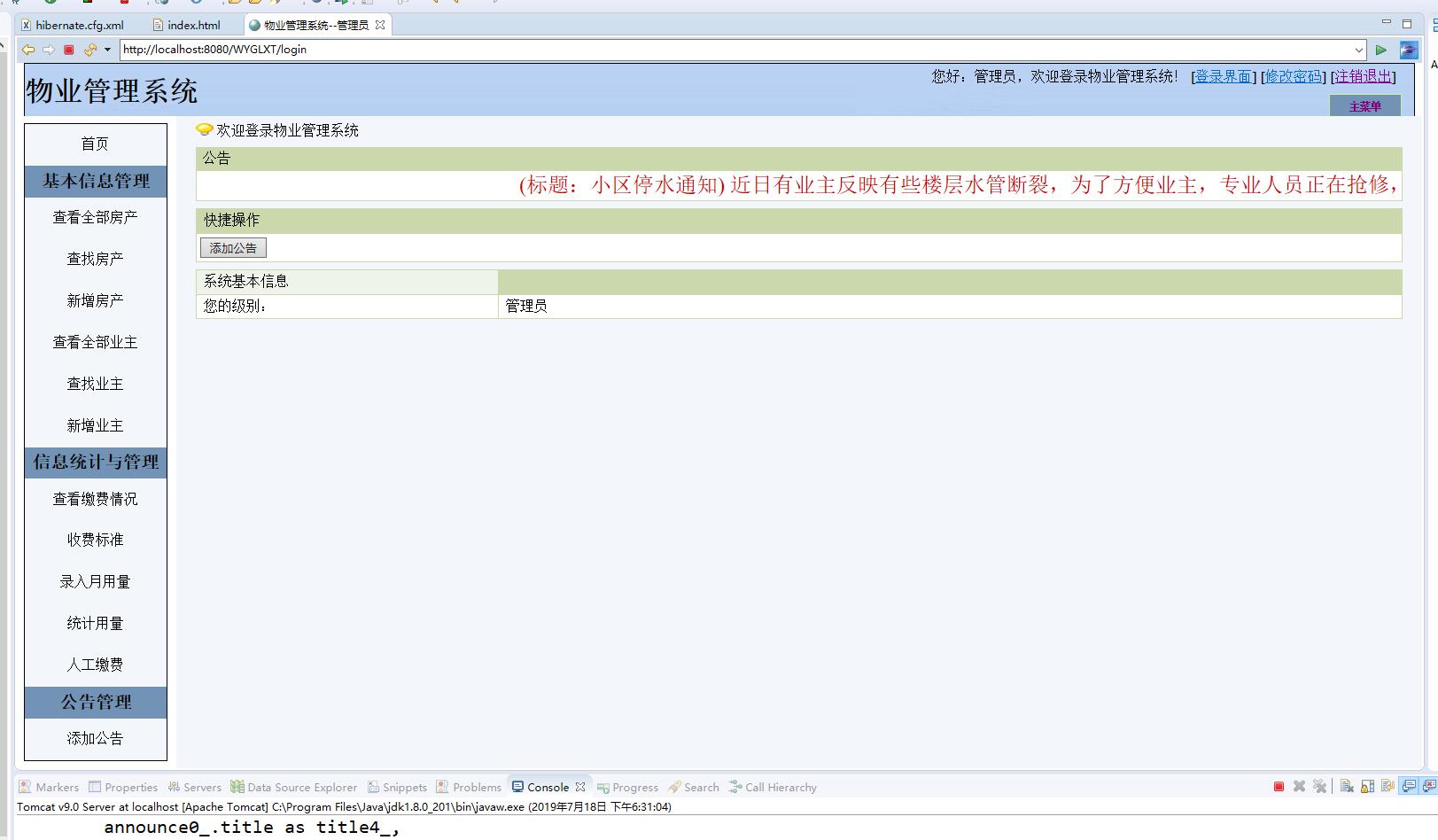1438x840 pixels.
Task: Click the green Go arrow beside the URL
Action: (x=1381, y=50)
